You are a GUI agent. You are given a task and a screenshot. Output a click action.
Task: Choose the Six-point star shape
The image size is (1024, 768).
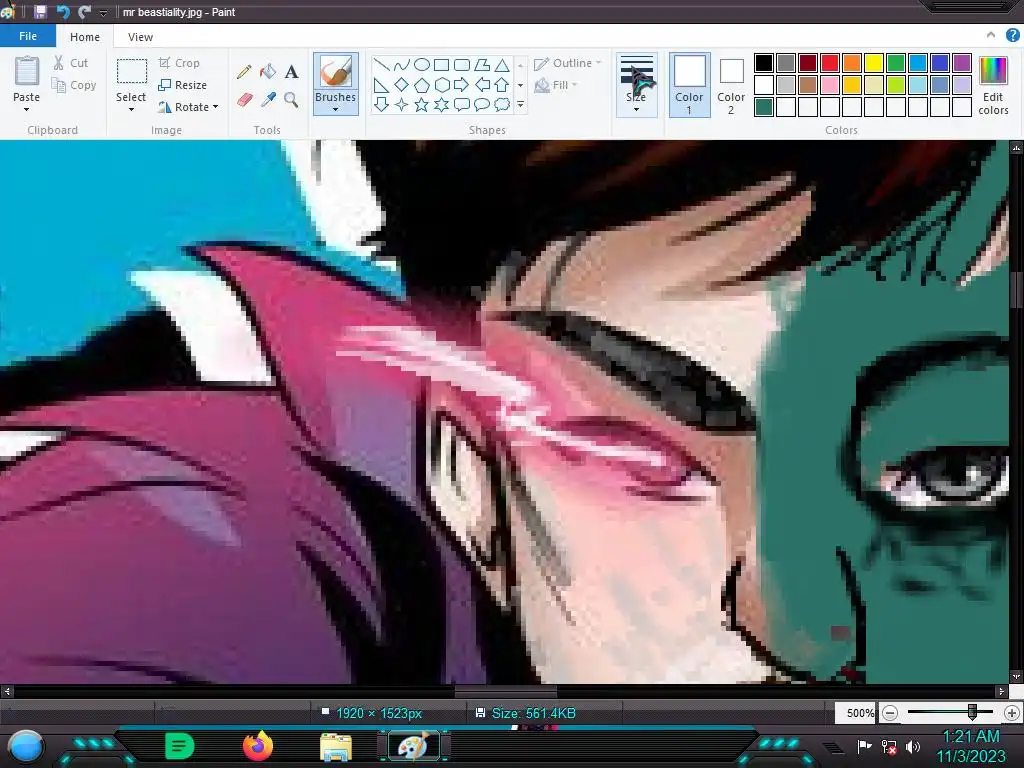[441, 104]
